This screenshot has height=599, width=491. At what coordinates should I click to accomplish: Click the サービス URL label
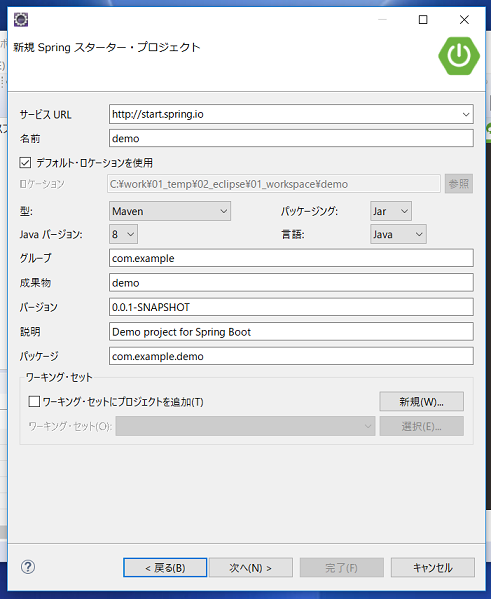[45, 115]
